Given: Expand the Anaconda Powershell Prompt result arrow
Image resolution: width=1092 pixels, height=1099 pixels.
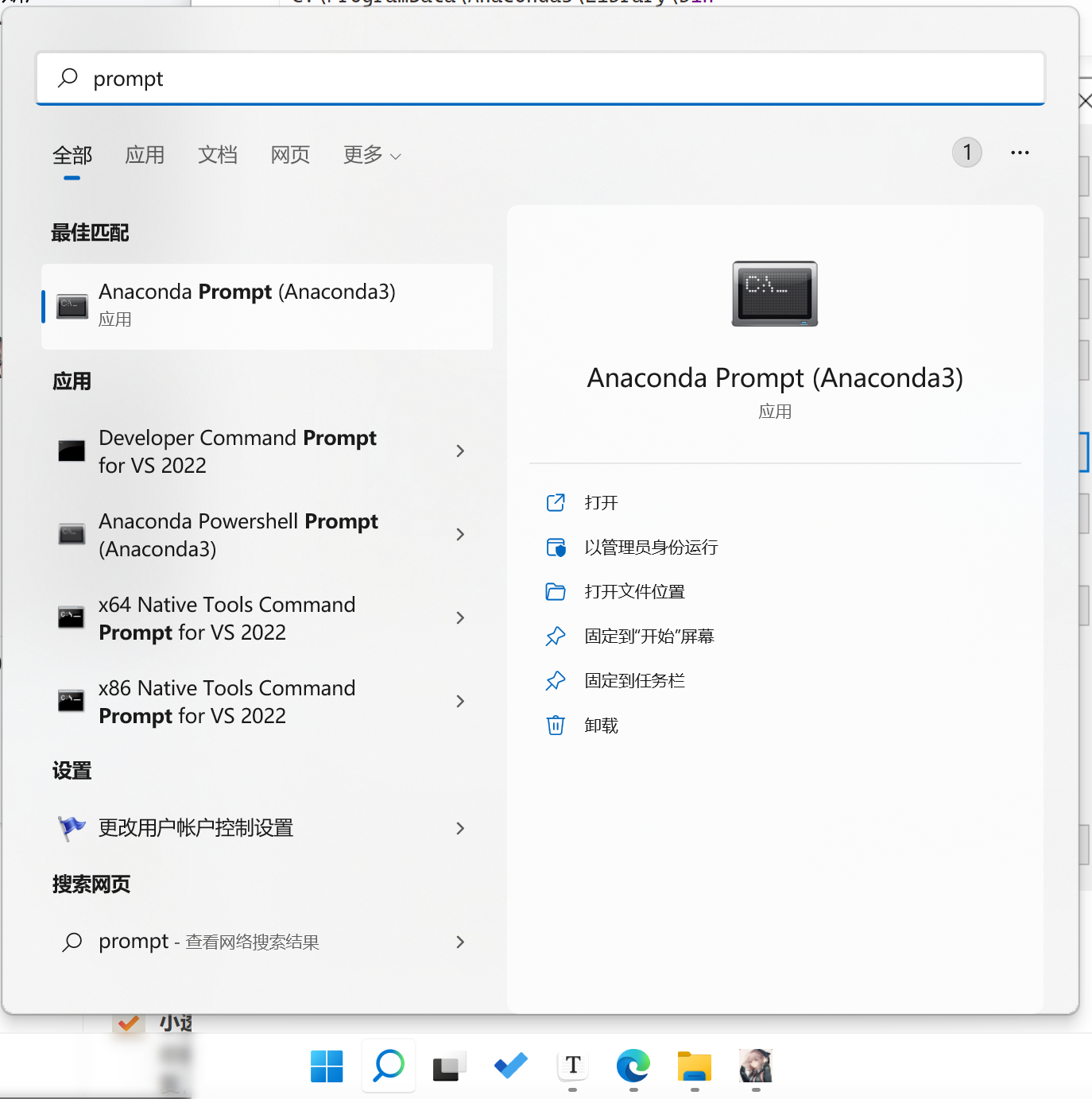Looking at the screenshot, I should pos(460,535).
